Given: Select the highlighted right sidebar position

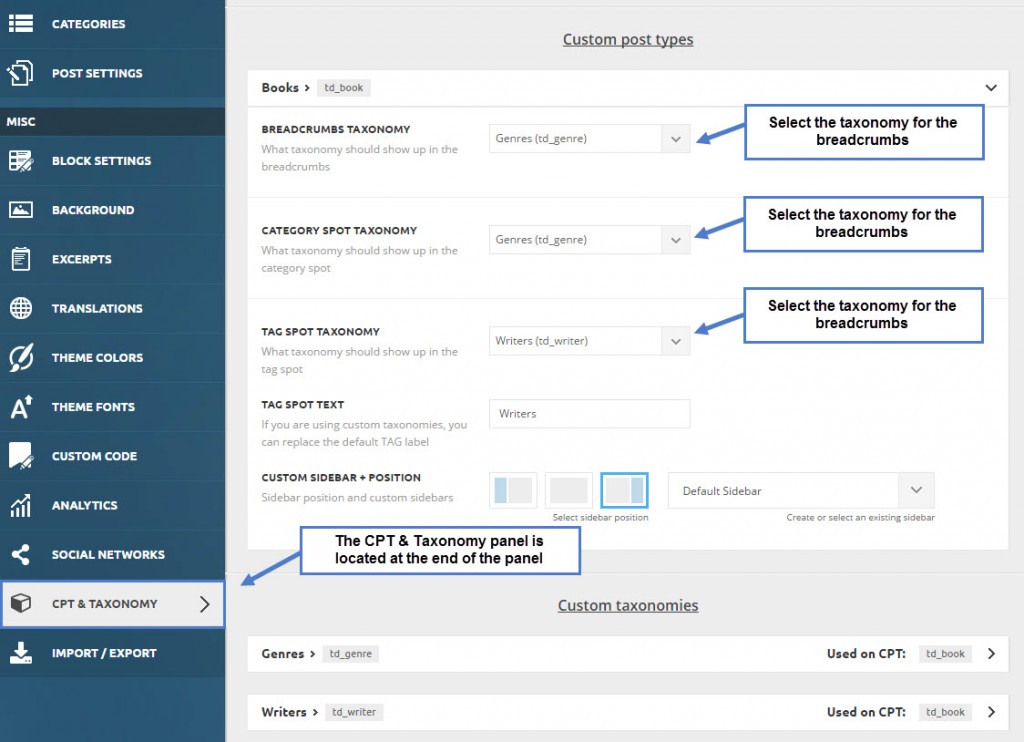Looking at the screenshot, I should 624,490.
